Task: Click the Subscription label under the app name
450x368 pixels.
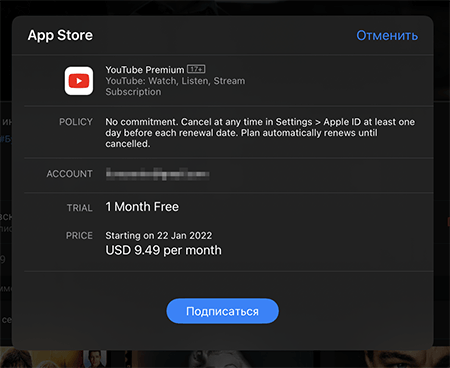Action: tap(133, 92)
